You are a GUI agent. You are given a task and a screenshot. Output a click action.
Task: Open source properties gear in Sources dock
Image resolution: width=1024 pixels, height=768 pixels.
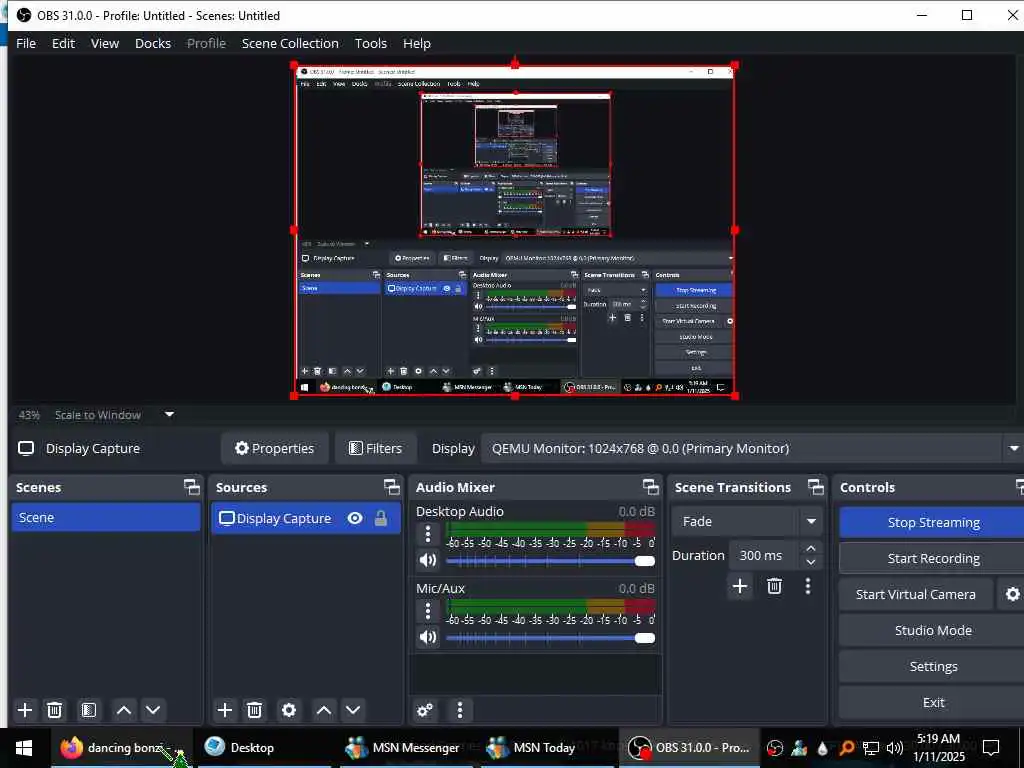coord(289,710)
